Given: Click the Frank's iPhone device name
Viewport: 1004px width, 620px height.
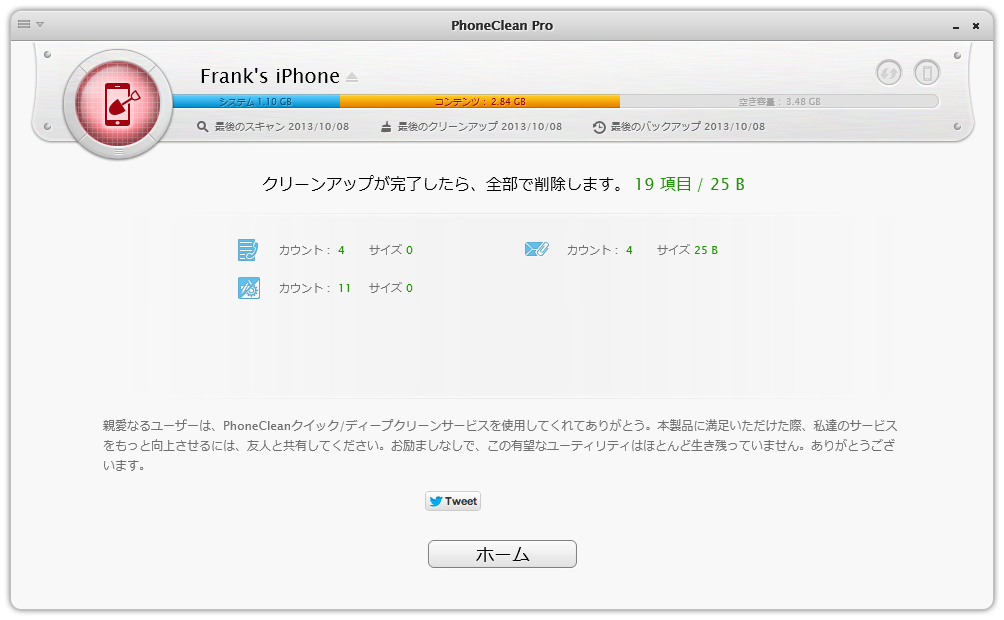Looking at the screenshot, I should (x=270, y=76).
